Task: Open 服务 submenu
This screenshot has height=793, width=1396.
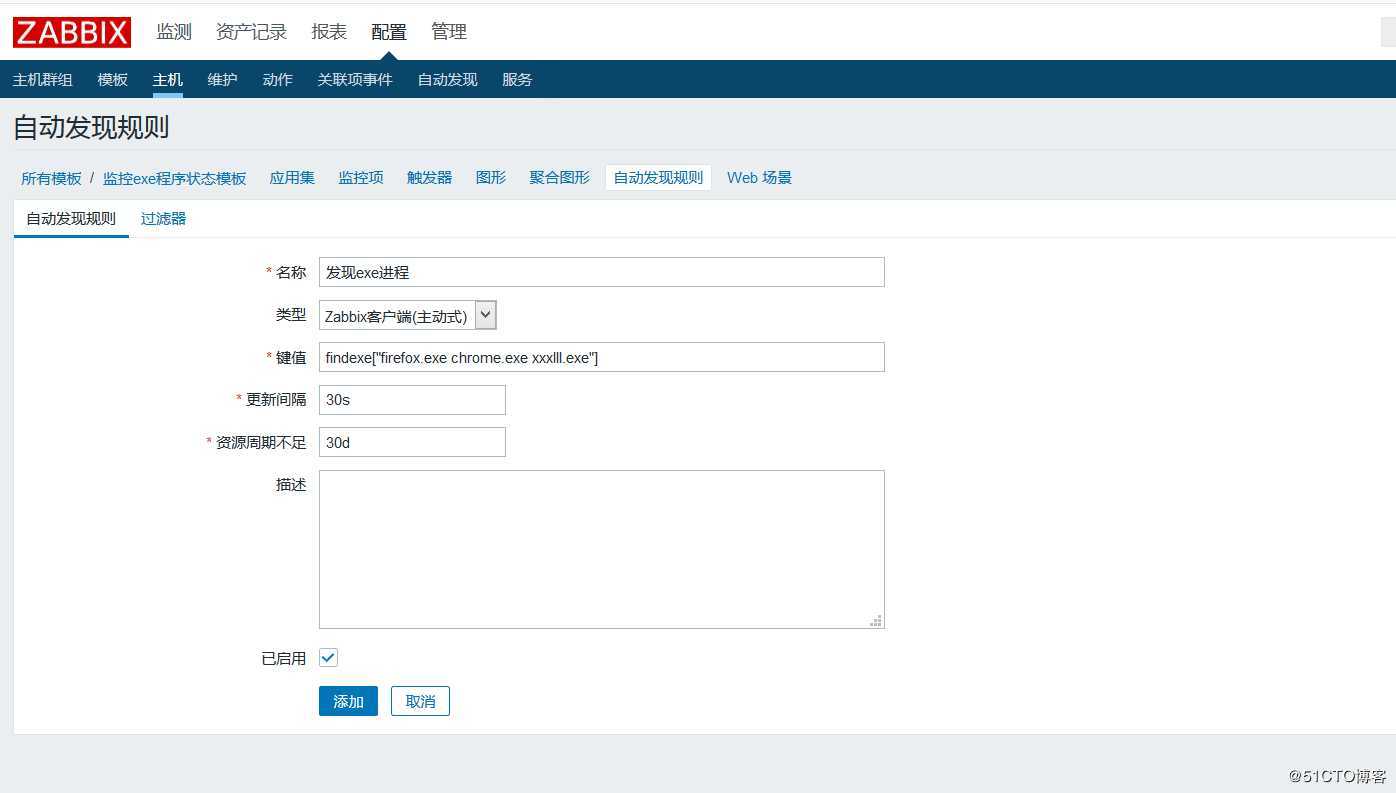Action: [518, 79]
